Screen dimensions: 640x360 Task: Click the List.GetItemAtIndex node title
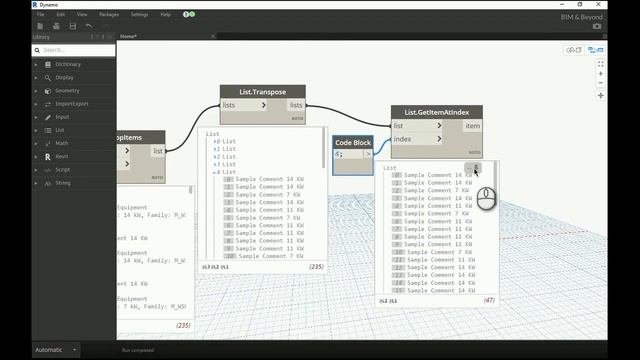[437, 112]
